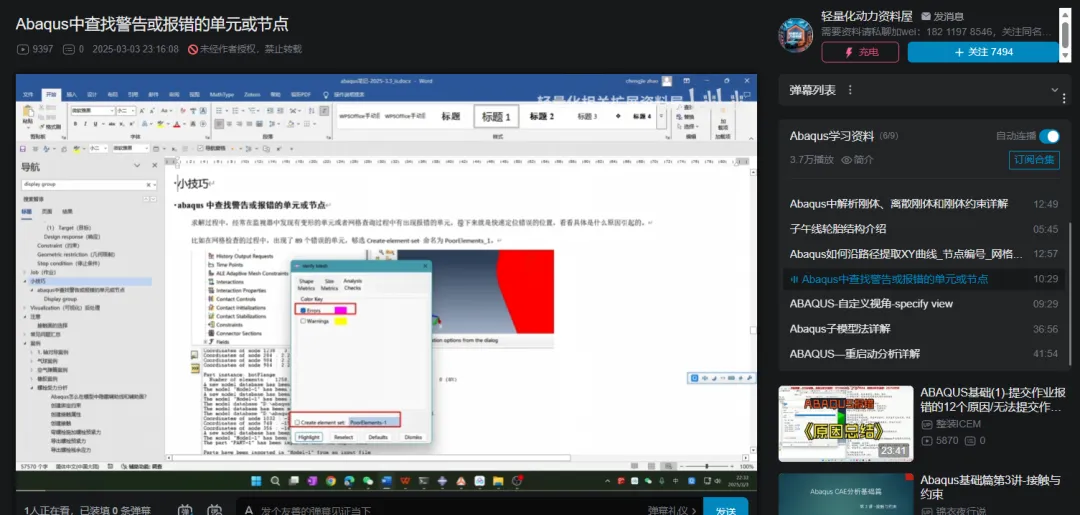The image size is (1080, 515).
Task: Click the yellow Warnings color swatch
Action: [x=340, y=321]
